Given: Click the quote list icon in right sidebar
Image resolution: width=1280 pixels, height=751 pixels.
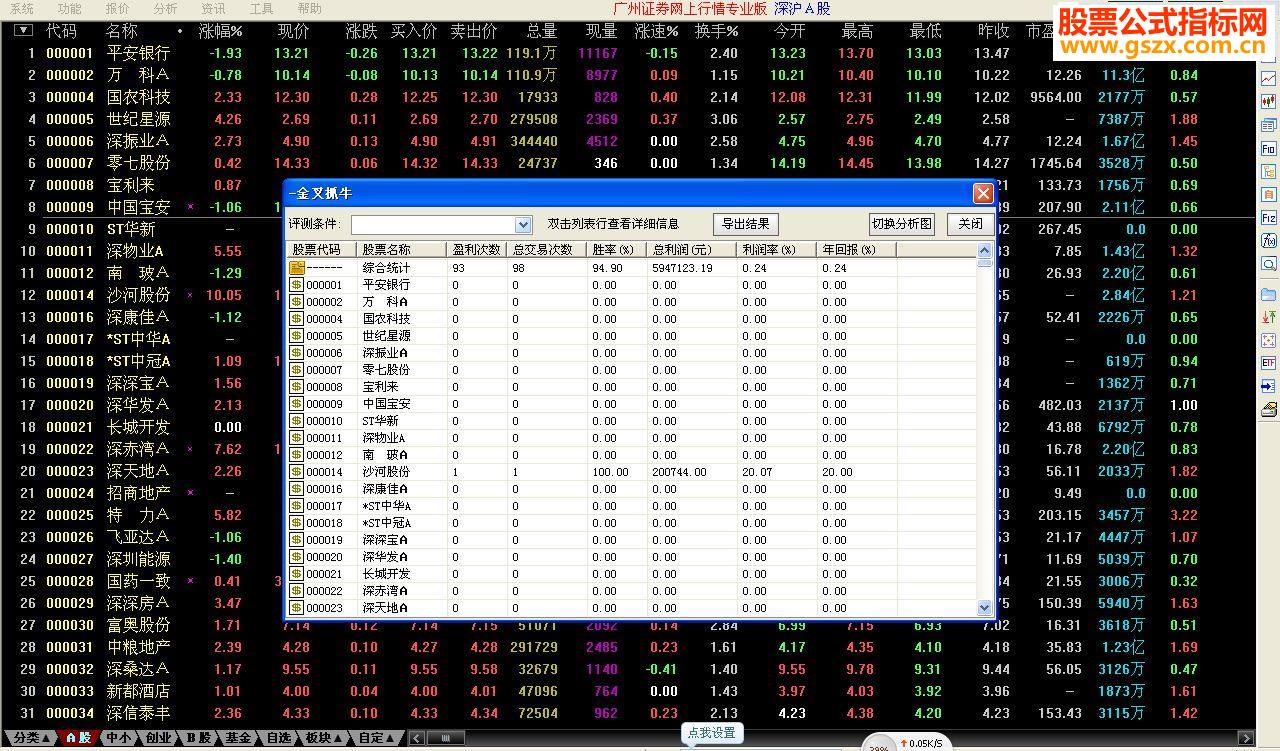Looking at the screenshot, I should click(1268, 125).
